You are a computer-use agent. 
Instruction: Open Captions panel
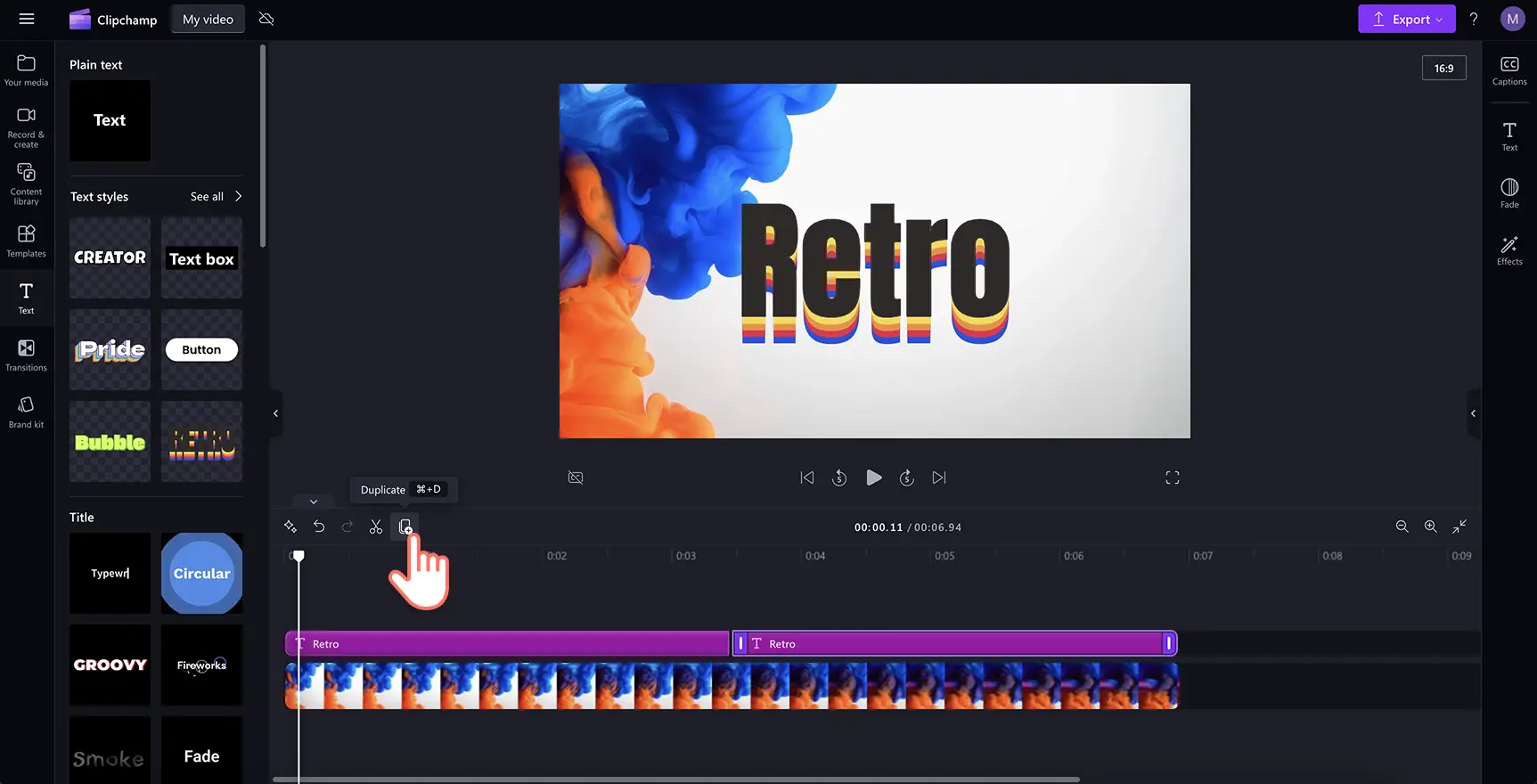point(1509,71)
